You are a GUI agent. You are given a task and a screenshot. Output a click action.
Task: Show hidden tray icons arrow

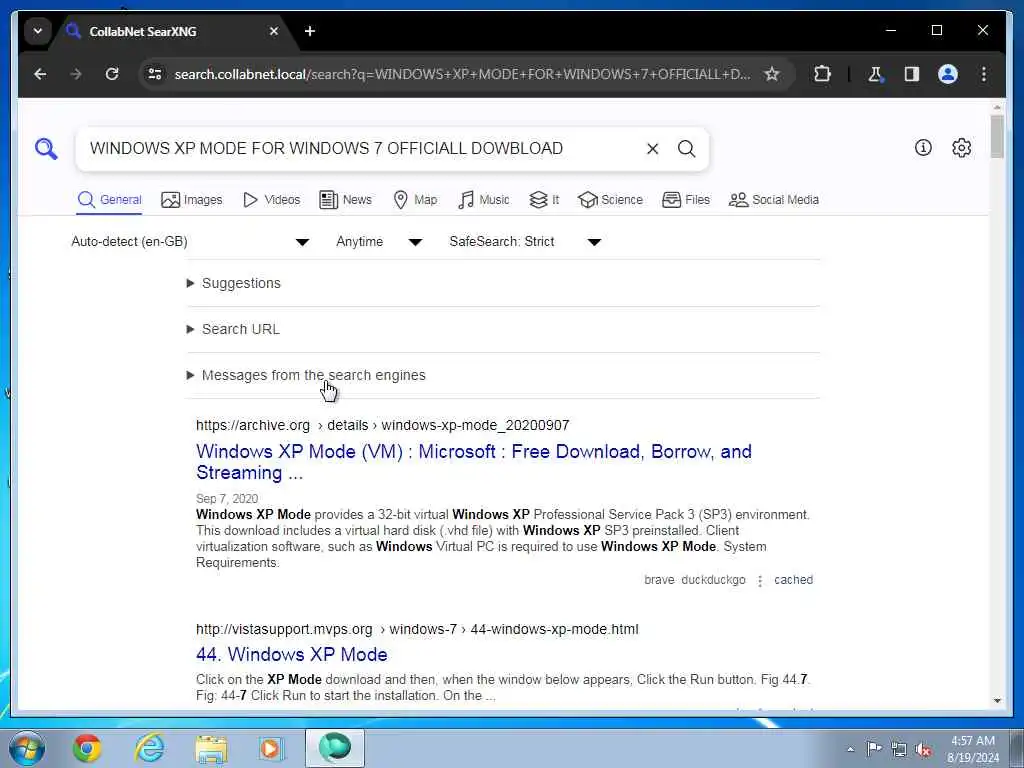850,749
